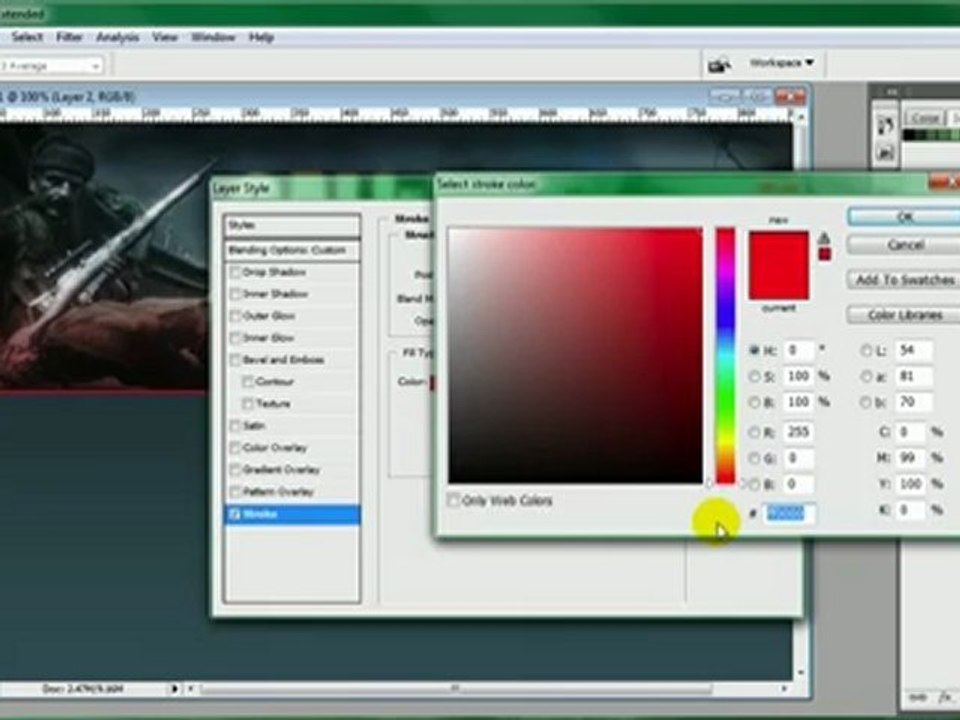Uncheck the Stroke checkbox
960x720 pixels.
pyautogui.click(x=234, y=514)
